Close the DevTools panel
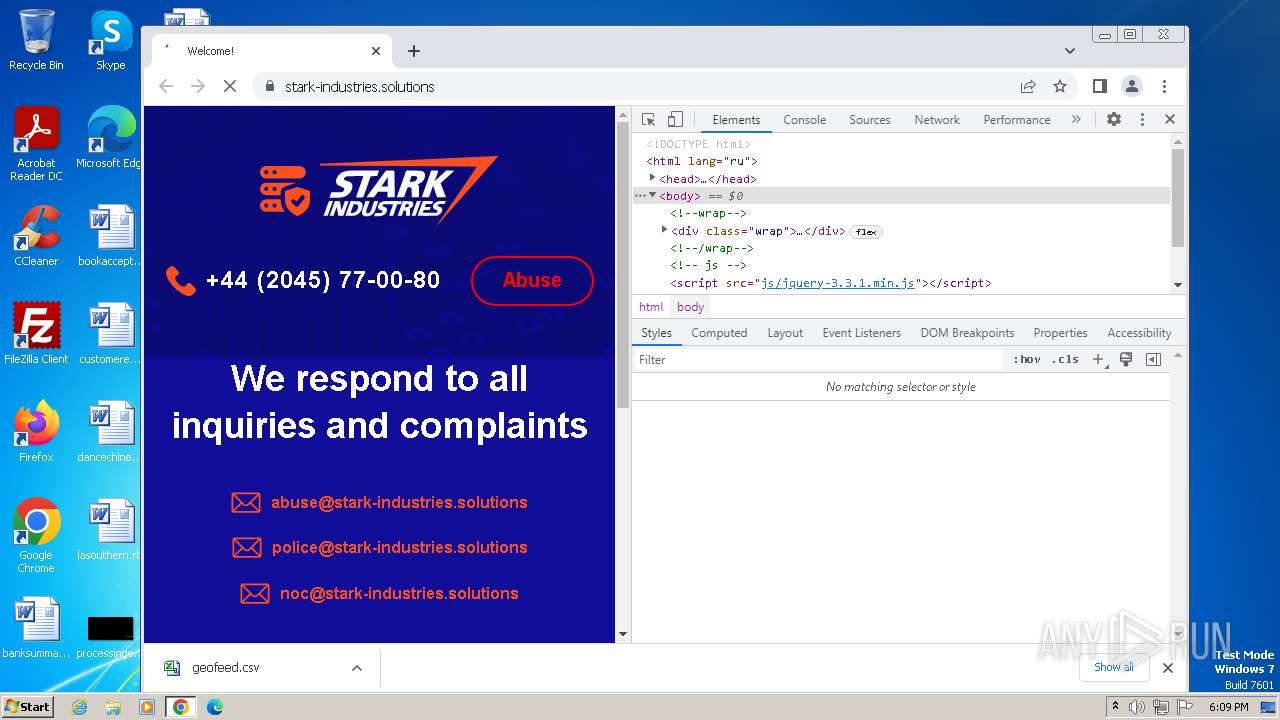Viewport: 1280px width, 720px height. point(1170,119)
